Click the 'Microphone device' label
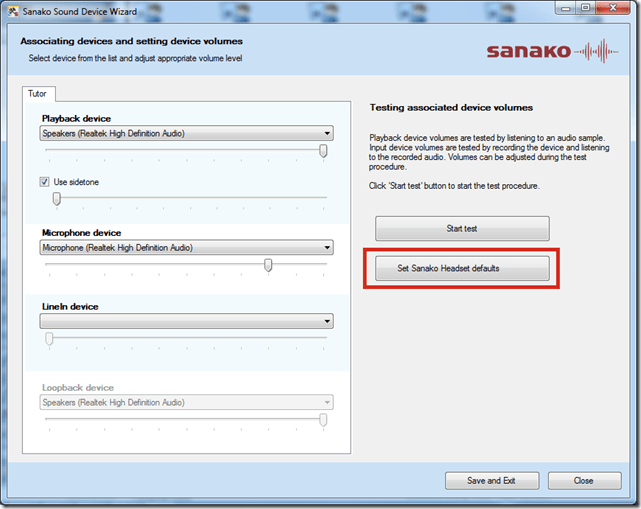This screenshot has width=641, height=509. pyautogui.click(x=81, y=233)
